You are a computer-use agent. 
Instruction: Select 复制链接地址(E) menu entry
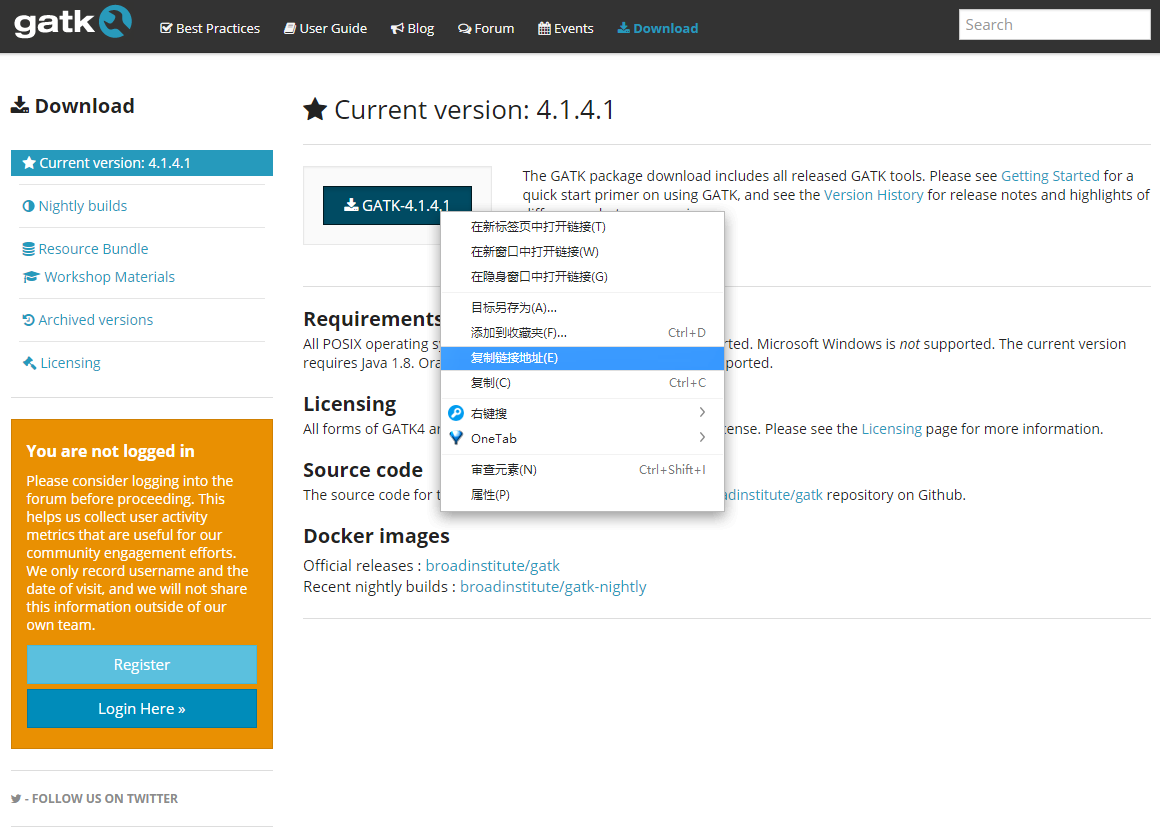click(514, 358)
